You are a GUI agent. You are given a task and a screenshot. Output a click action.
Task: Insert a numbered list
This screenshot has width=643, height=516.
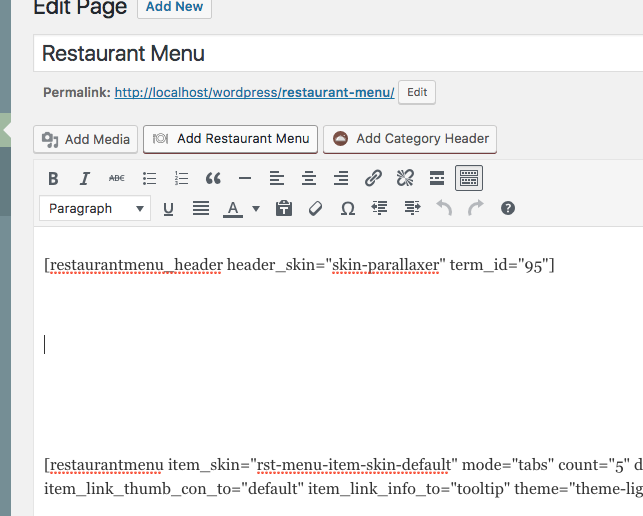(x=181, y=178)
